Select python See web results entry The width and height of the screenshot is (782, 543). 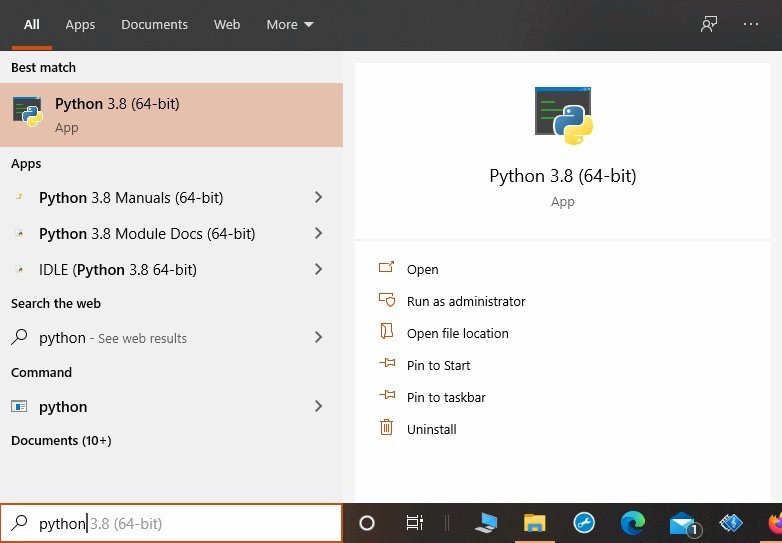tap(171, 338)
